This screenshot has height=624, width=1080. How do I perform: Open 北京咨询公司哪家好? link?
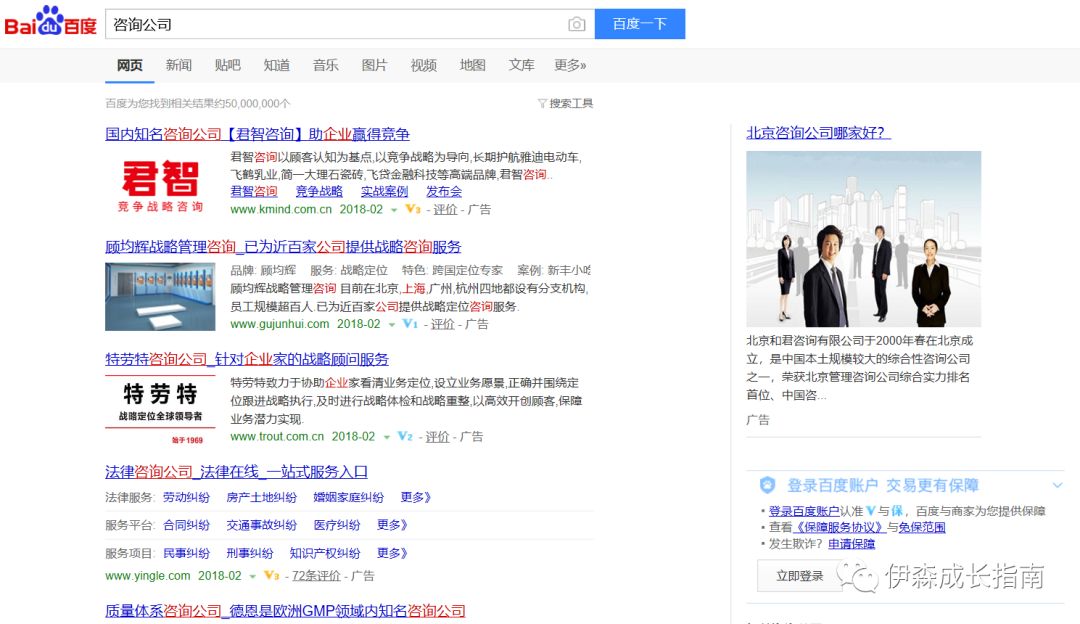tap(818, 133)
